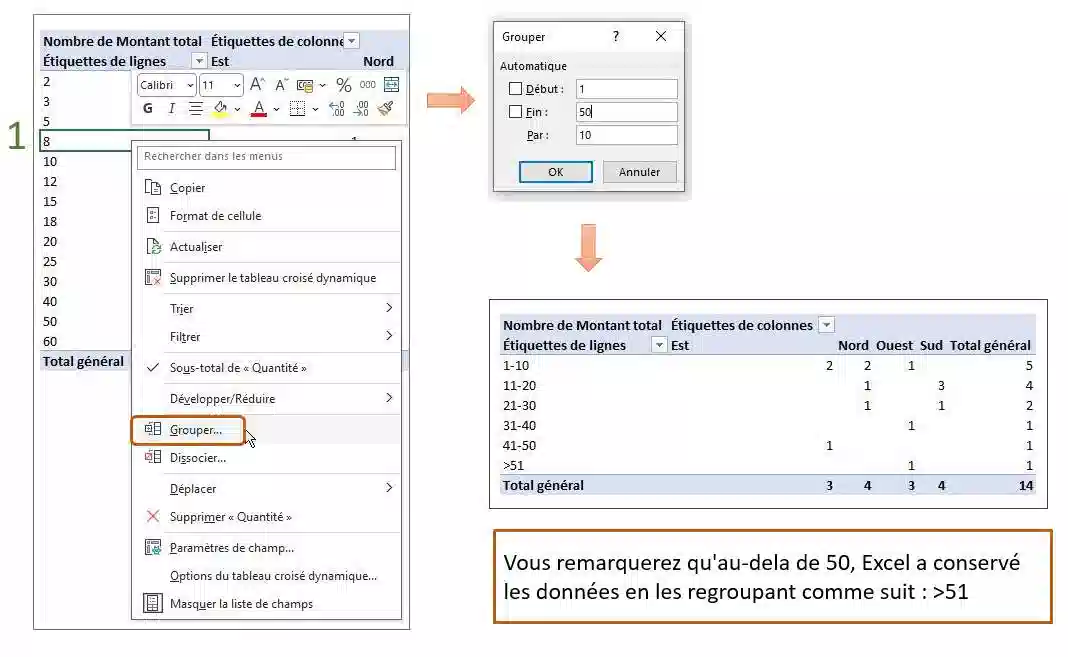The image size is (1068, 657).
Task: Click the Masquer la liste de champs icon
Action: pyautogui.click(x=153, y=603)
